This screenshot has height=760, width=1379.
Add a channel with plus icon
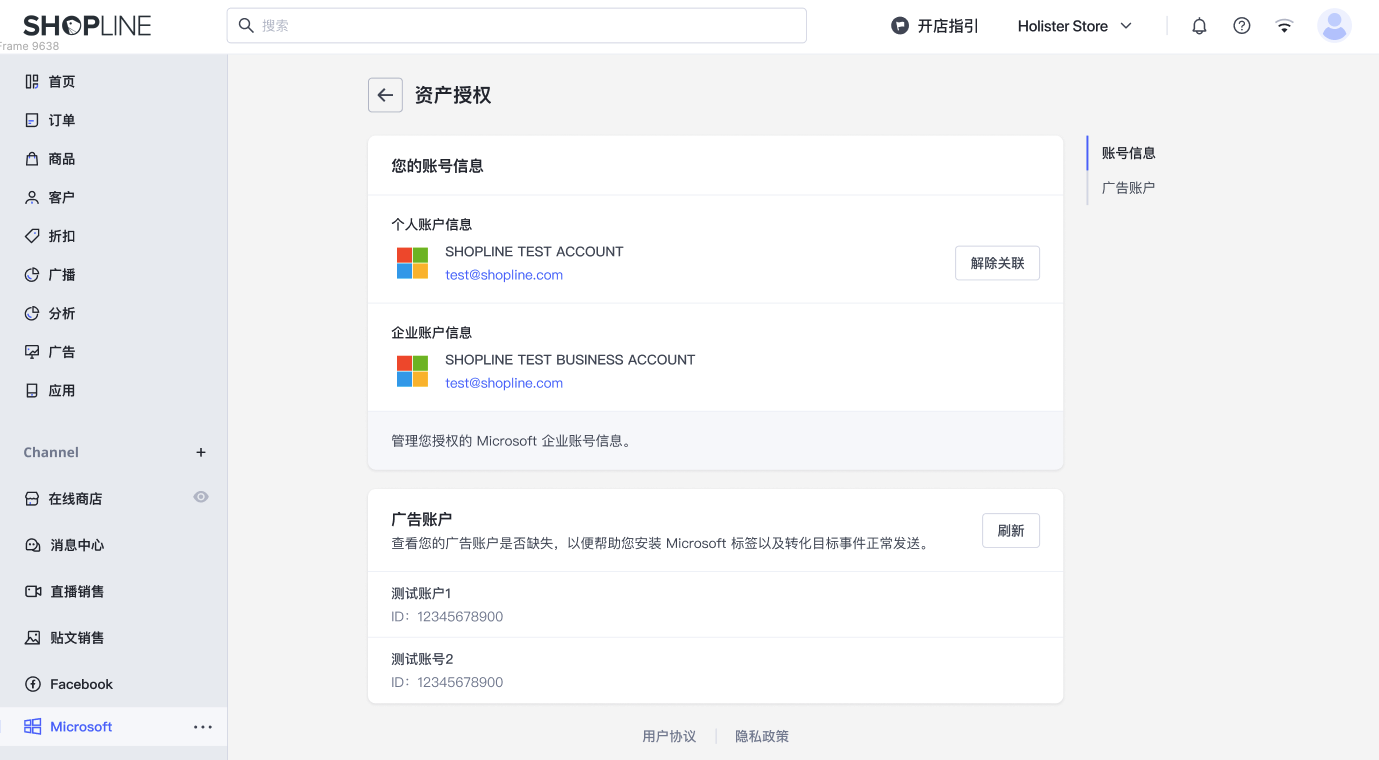tap(201, 452)
